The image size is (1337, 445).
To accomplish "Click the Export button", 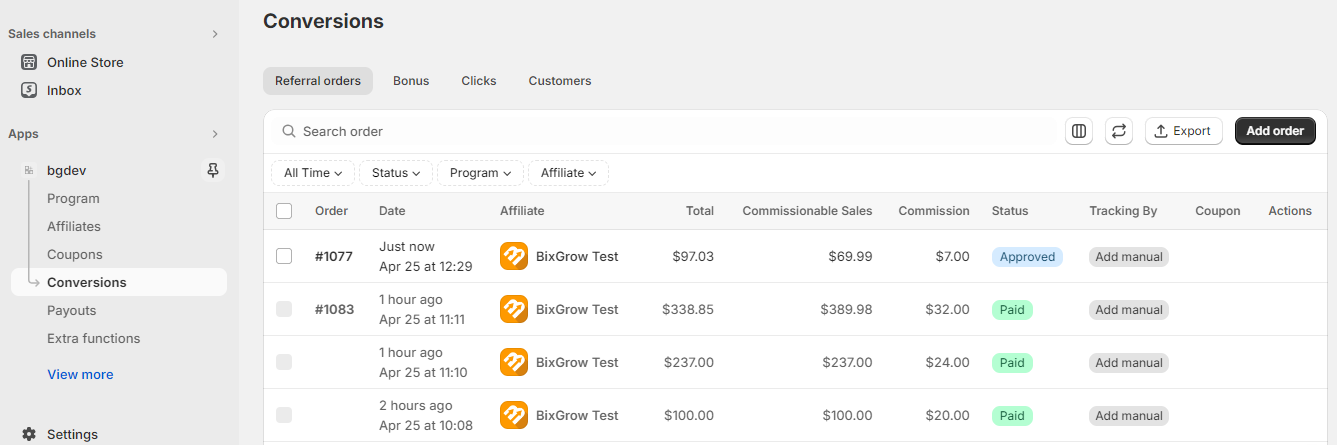I will tap(1184, 131).
